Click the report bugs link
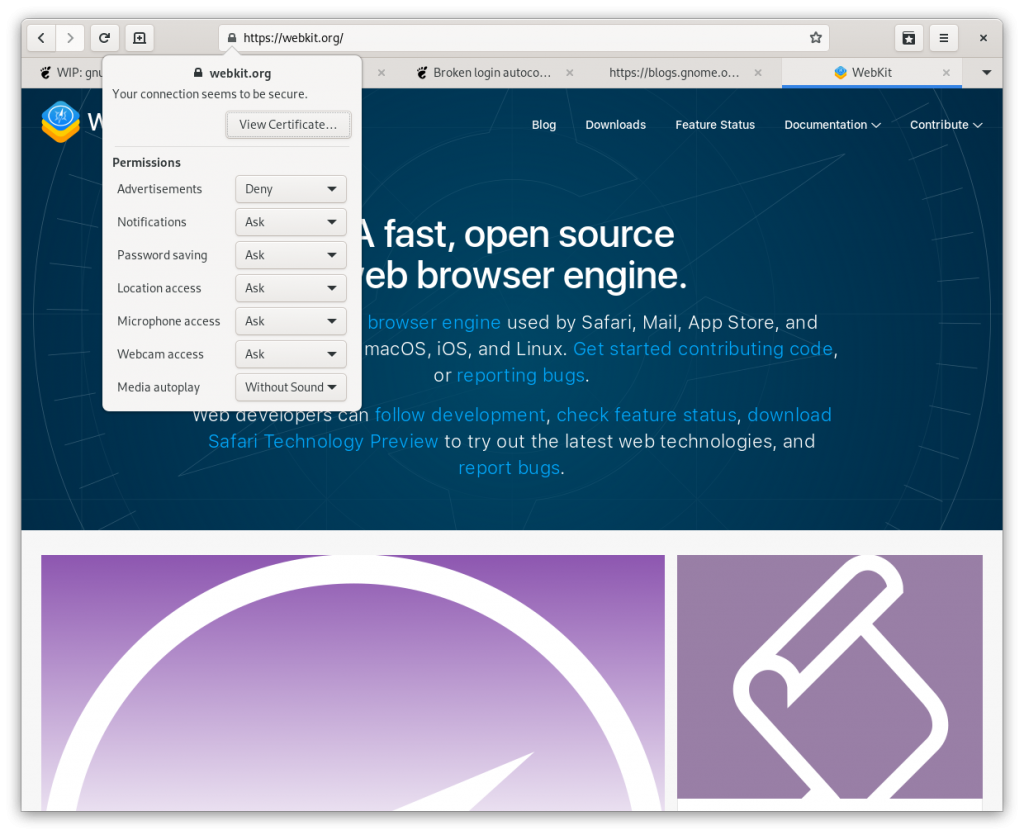1024x835 pixels. [x=509, y=469]
